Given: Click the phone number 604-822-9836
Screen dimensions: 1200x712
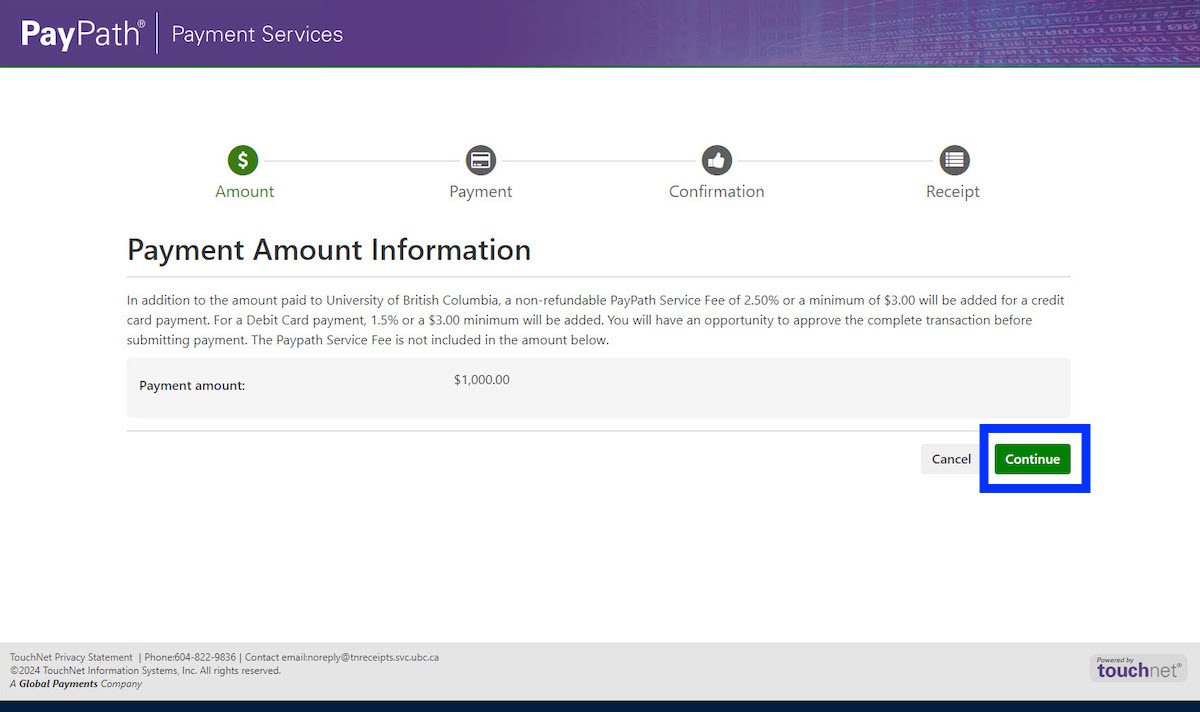Looking at the screenshot, I should coord(204,657).
